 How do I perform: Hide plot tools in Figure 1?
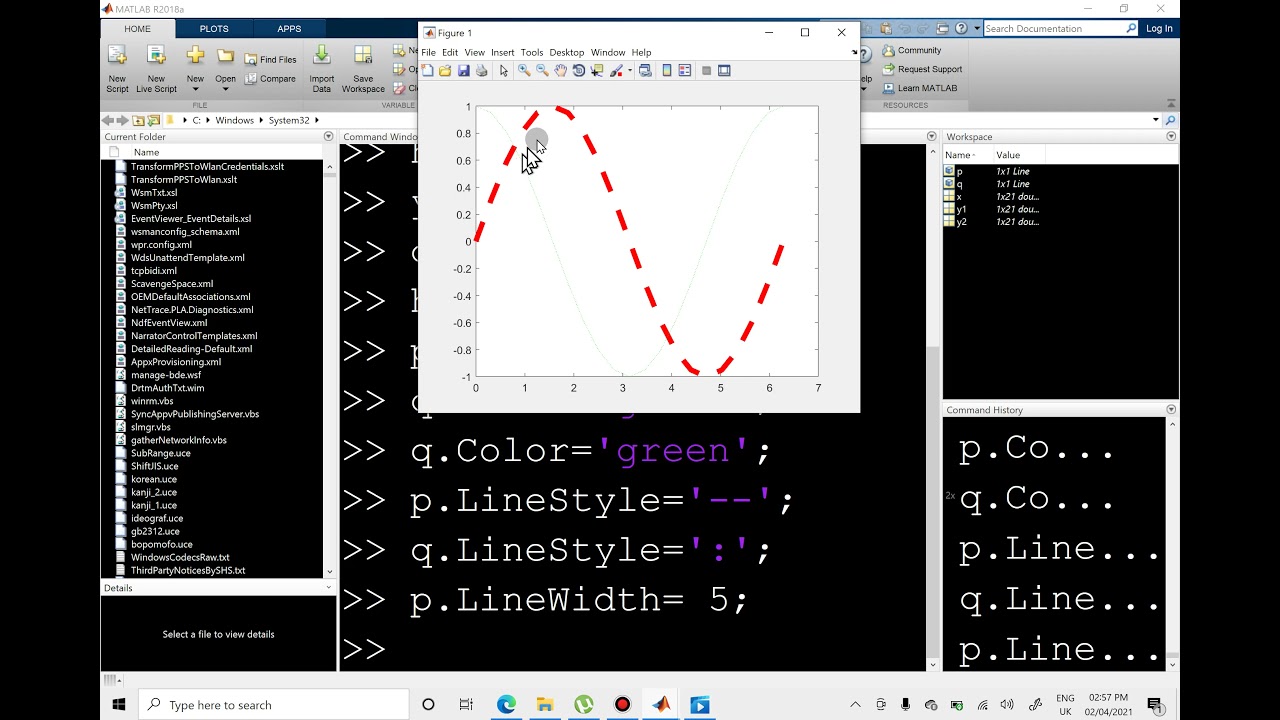[706, 71]
